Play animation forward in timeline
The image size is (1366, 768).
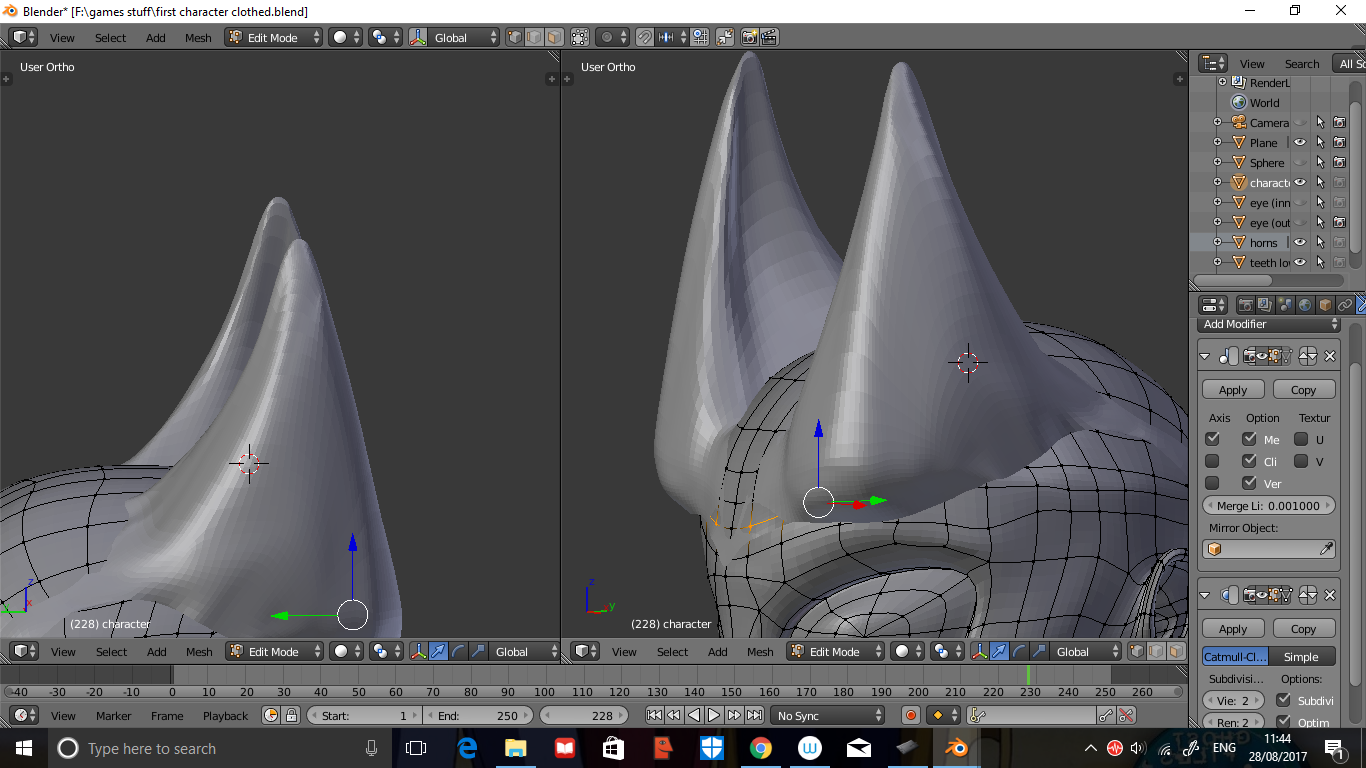714,715
